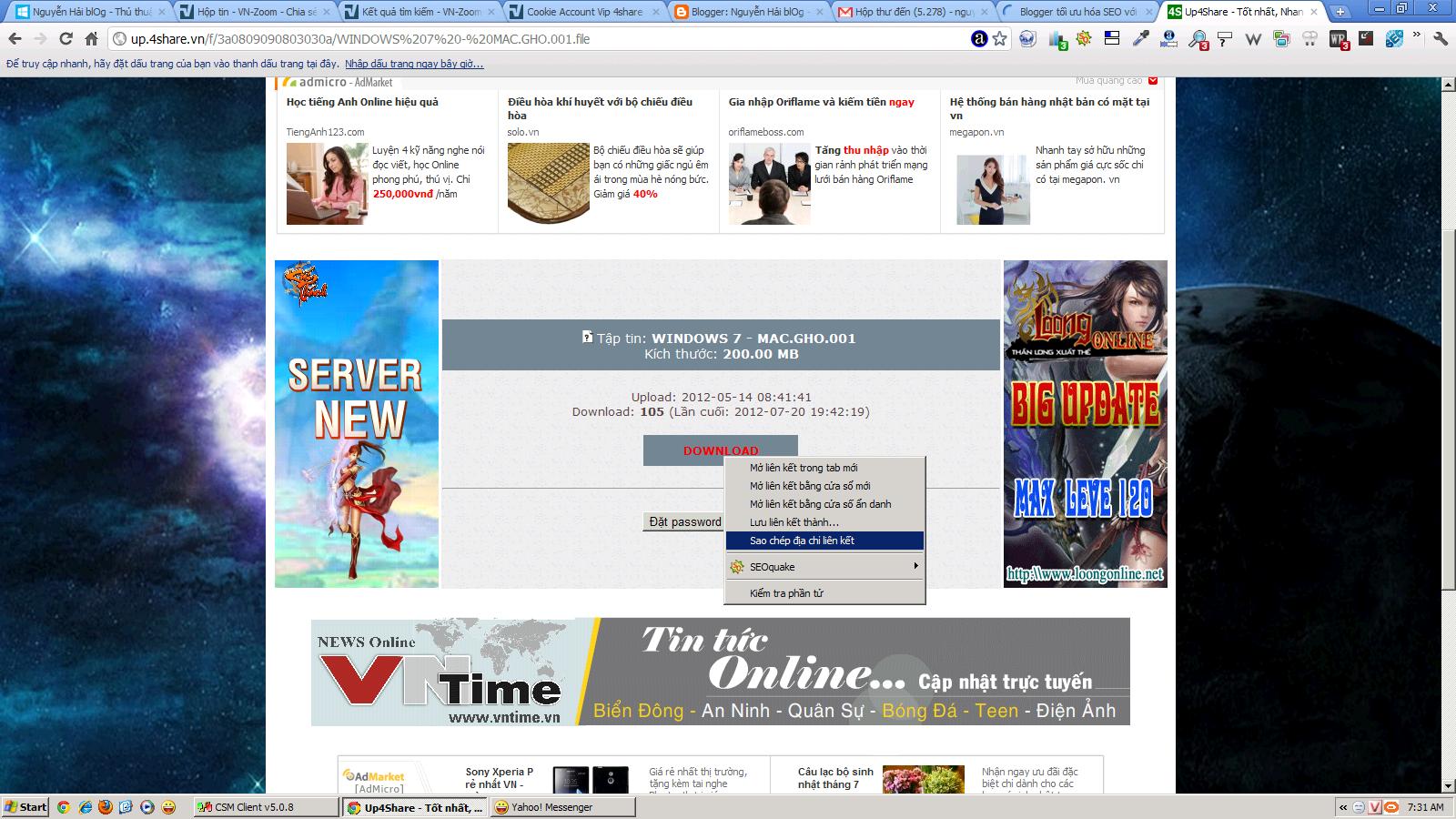Select 'Mở liên kết bằng cửa sổ mới'

tap(824, 486)
